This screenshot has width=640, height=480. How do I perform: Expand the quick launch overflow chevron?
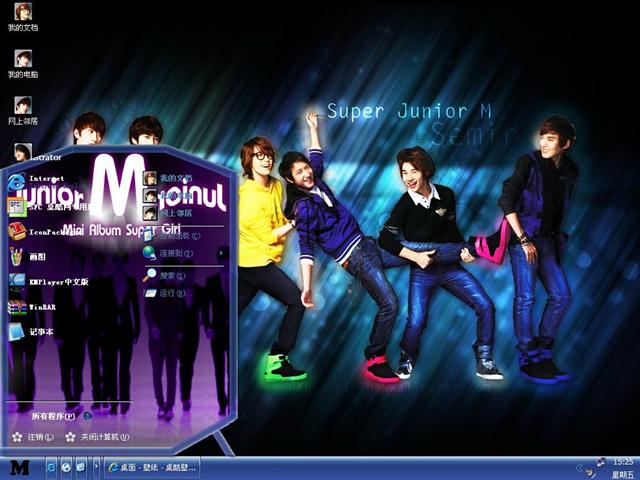tap(96, 467)
